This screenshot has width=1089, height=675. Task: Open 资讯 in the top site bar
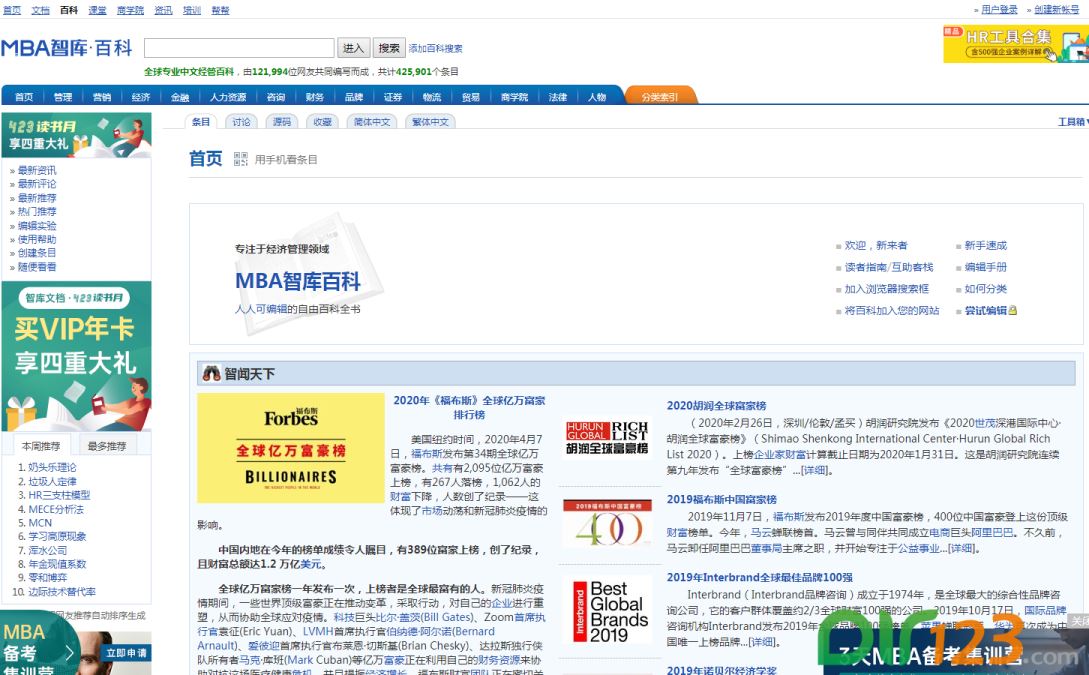163,10
